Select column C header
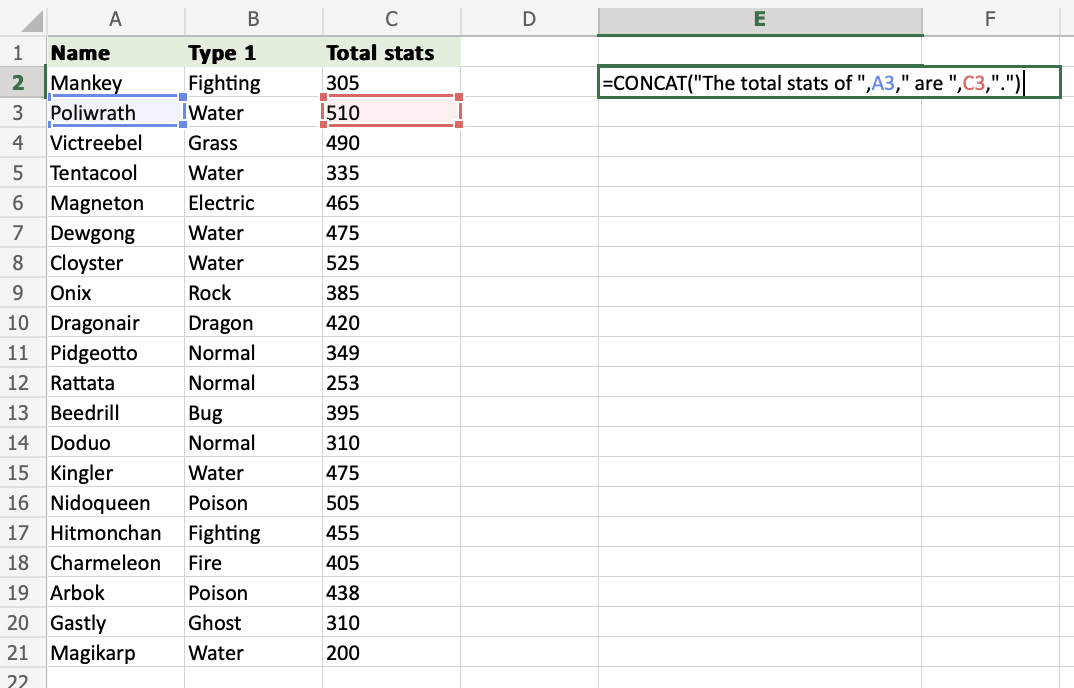The height and width of the screenshot is (688, 1074). tap(391, 19)
